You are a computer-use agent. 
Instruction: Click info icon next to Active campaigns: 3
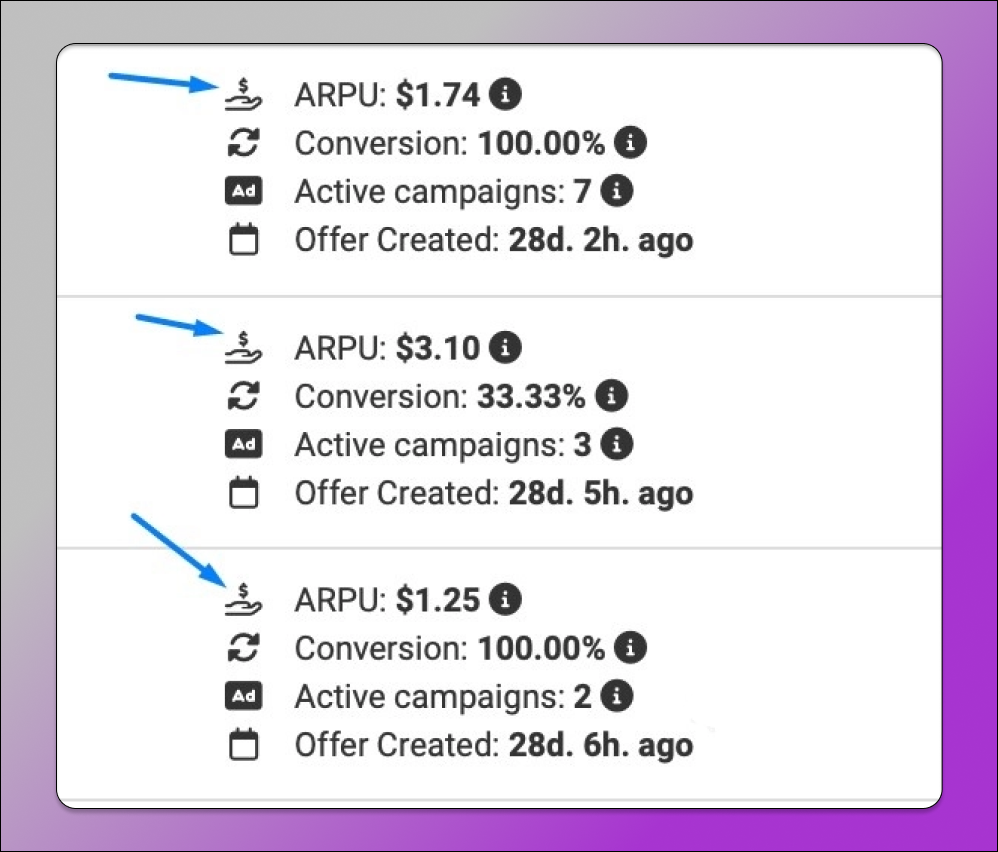pyautogui.click(x=619, y=444)
